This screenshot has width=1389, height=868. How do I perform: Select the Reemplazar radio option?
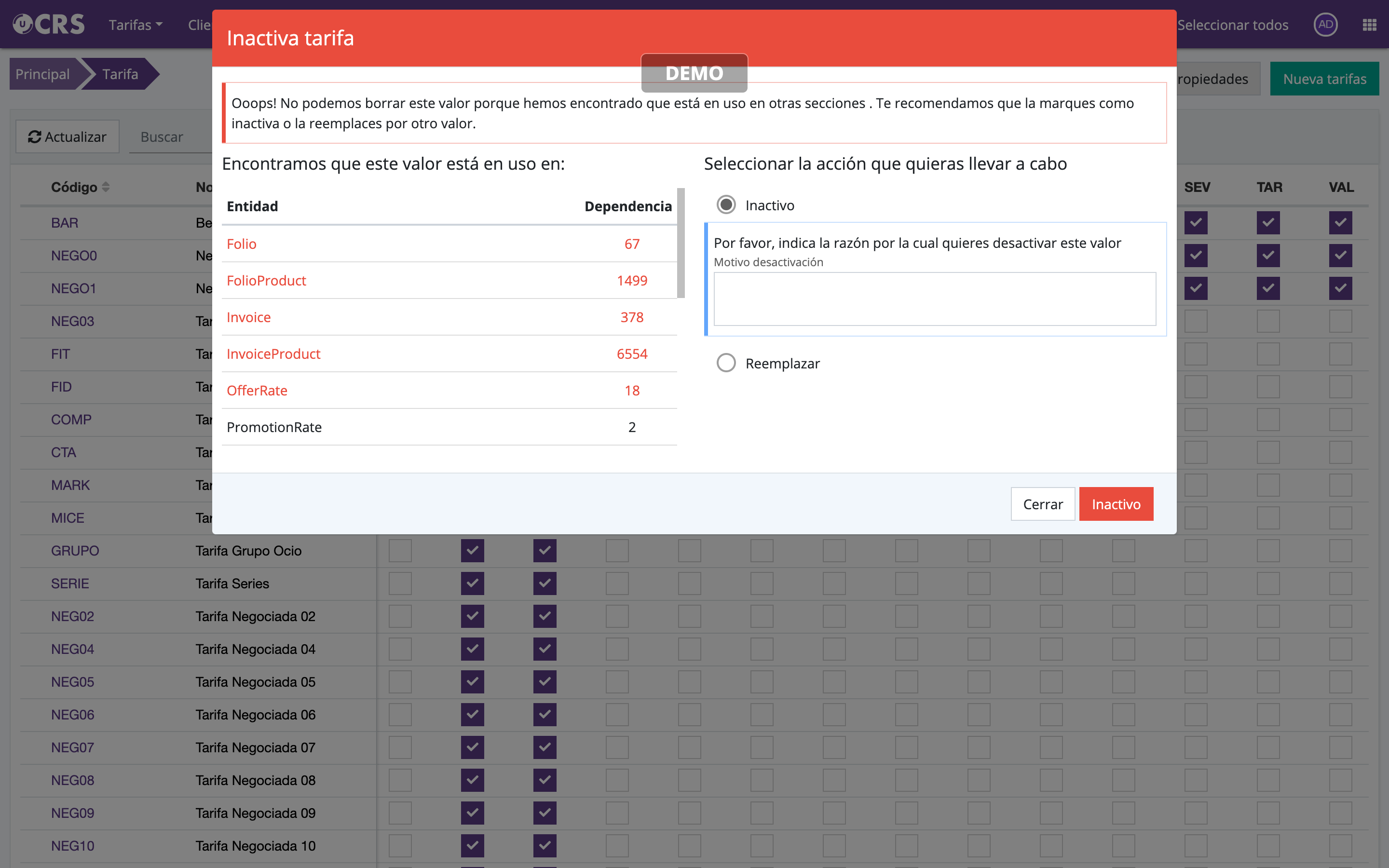coord(726,363)
